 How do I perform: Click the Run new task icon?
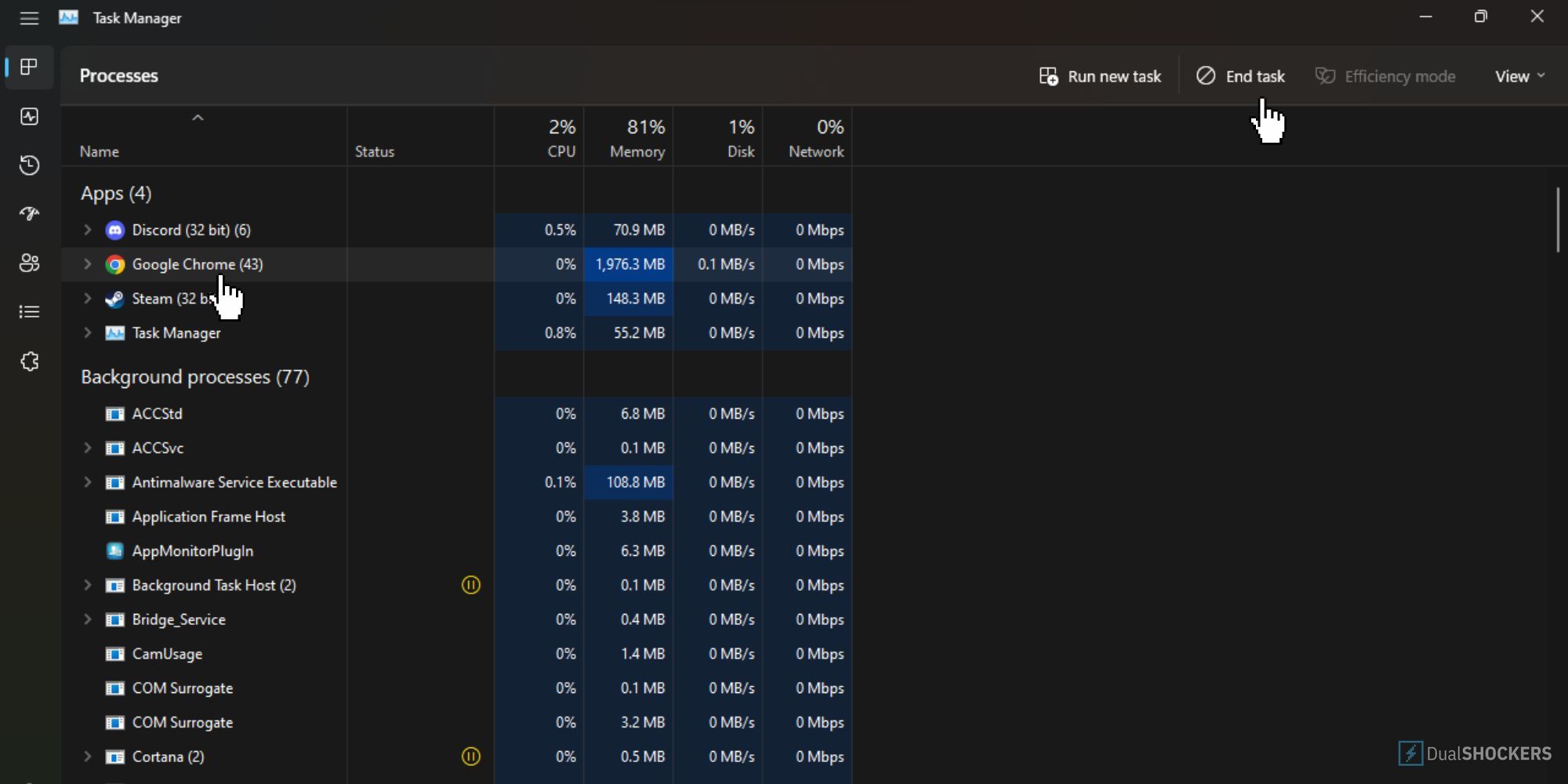(x=1048, y=76)
